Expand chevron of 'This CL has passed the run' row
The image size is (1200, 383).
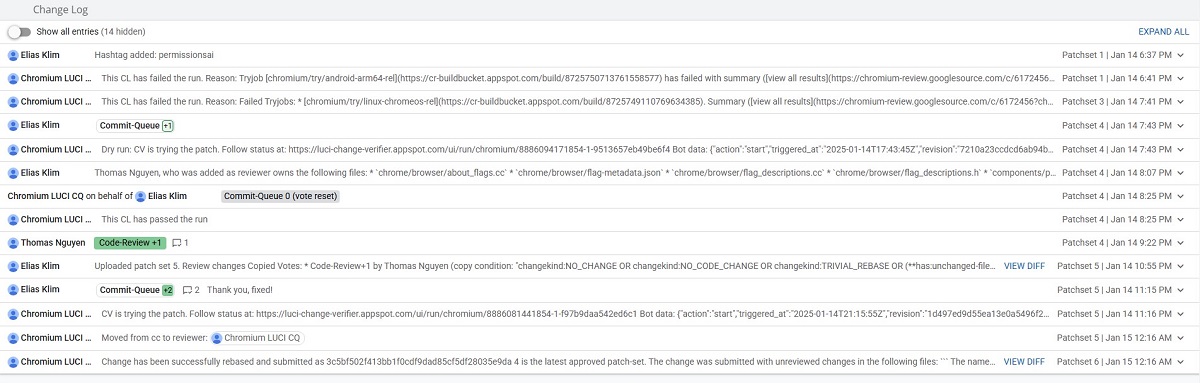click(x=1181, y=219)
